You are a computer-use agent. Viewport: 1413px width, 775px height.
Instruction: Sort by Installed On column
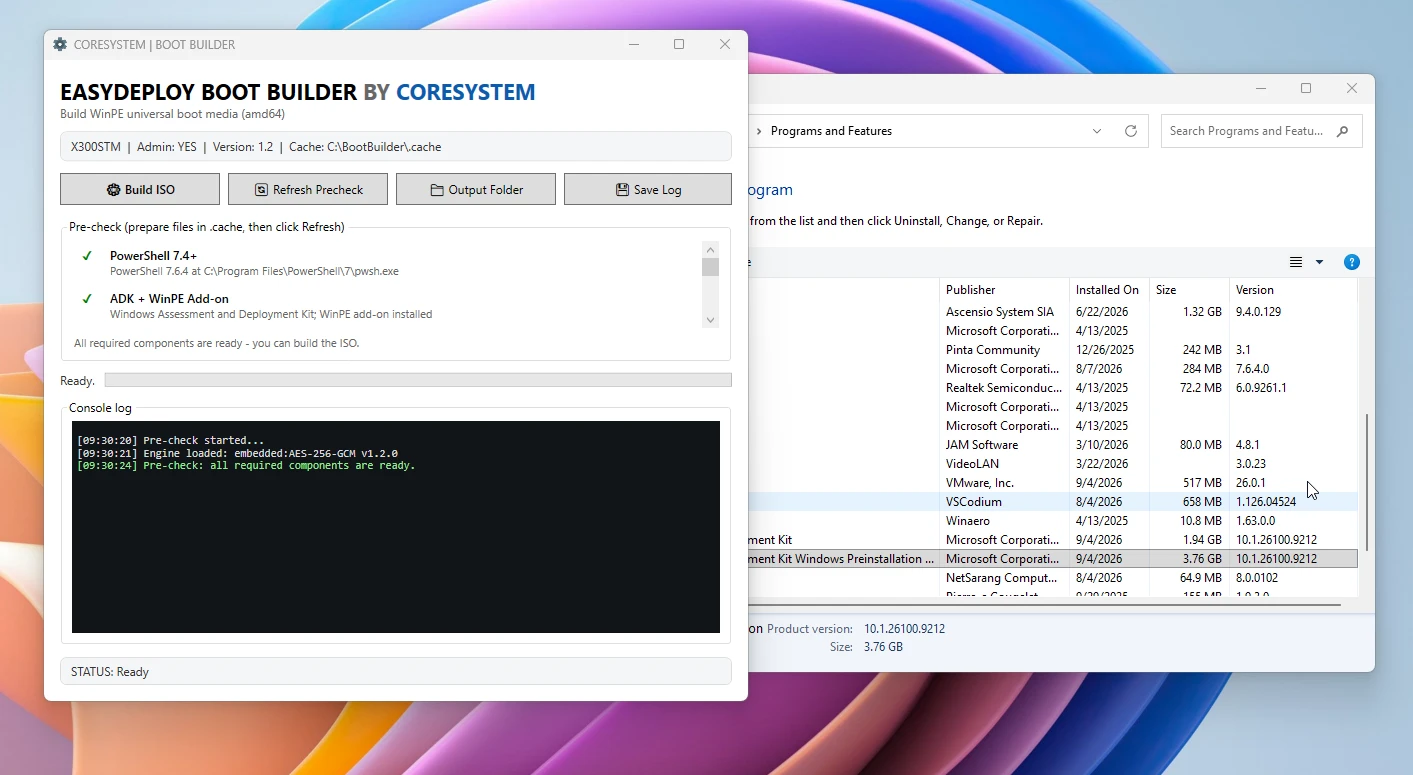(1109, 290)
